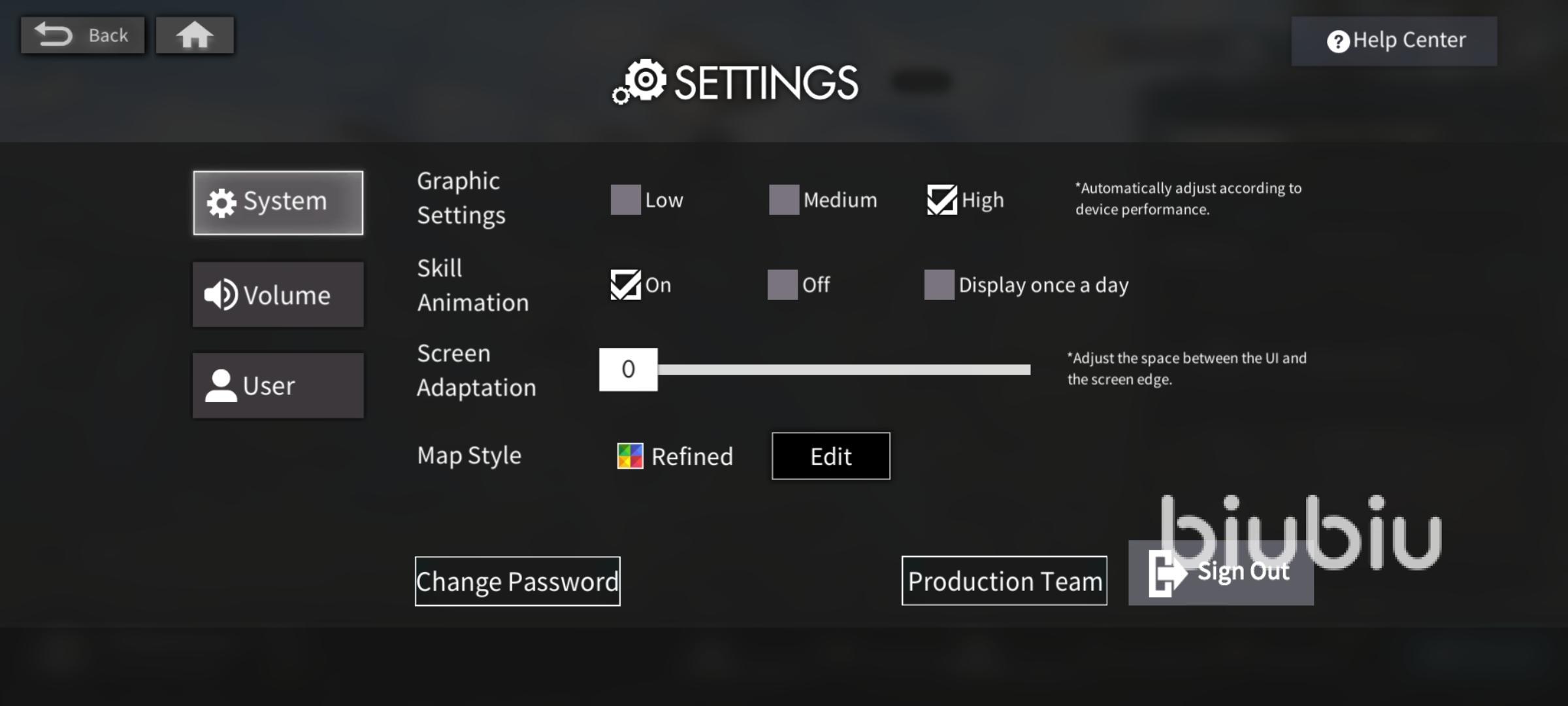Click the User profile silhouette icon

[x=221, y=386]
